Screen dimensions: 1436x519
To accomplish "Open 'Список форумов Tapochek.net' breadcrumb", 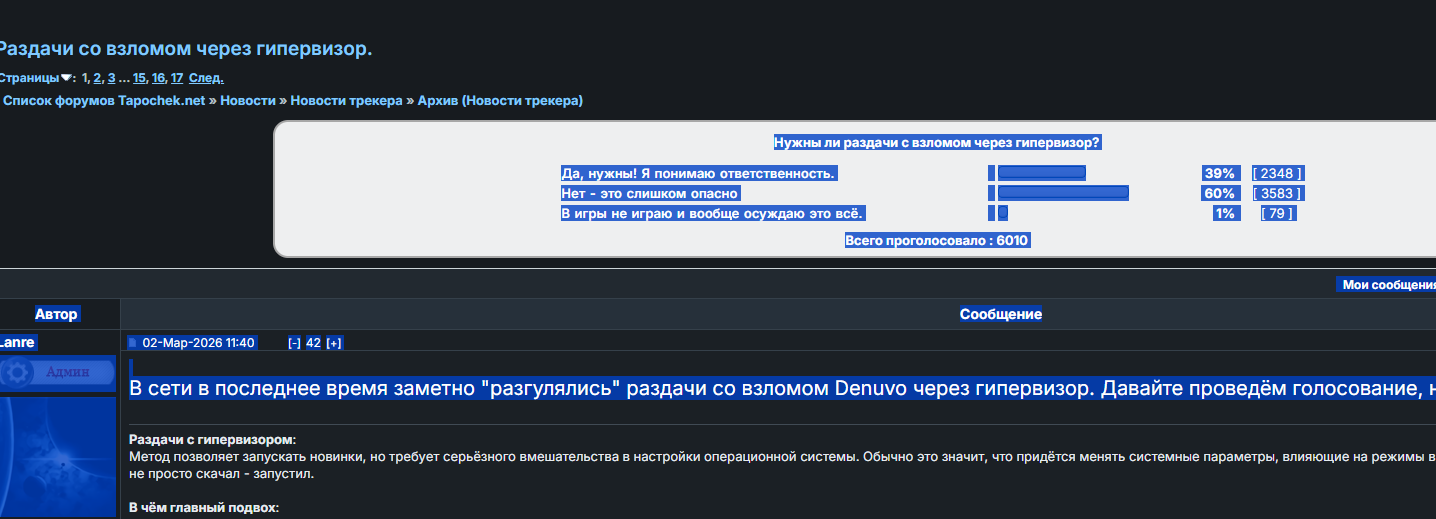I will coord(104,101).
